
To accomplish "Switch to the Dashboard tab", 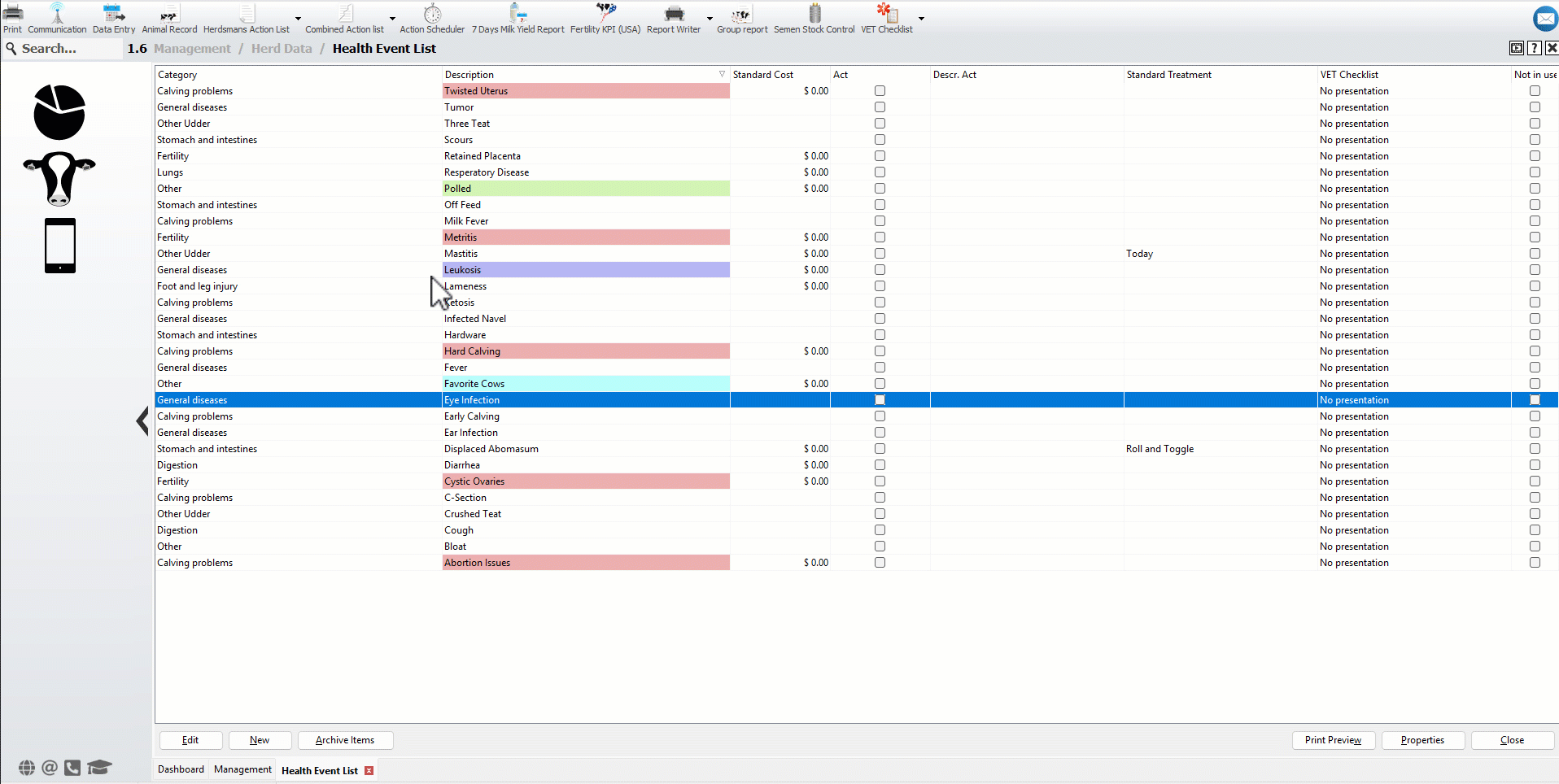I will coord(181,769).
